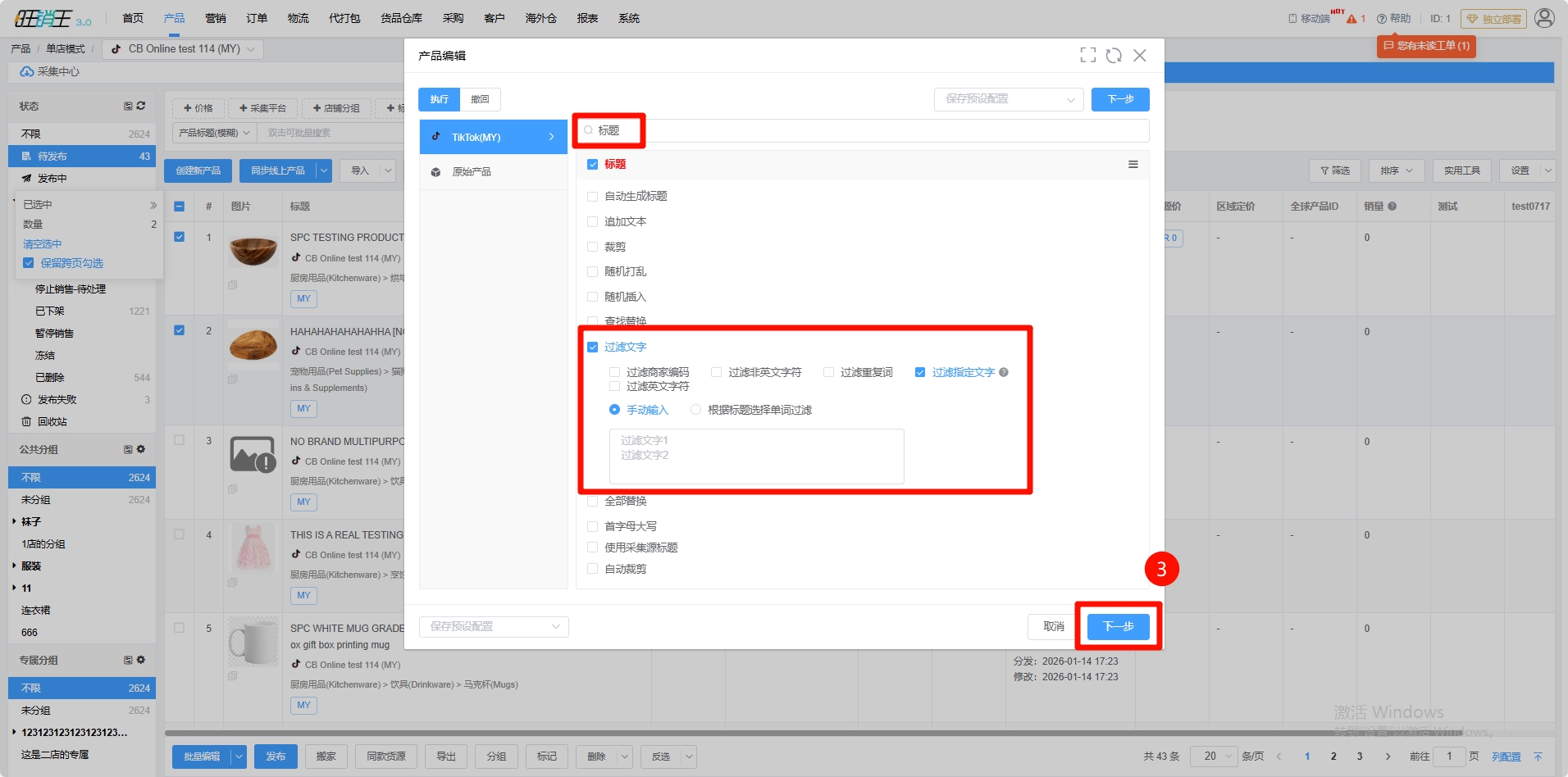
Task: Uncheck the 过滤指定文字 checkbox
Action: 920,373
